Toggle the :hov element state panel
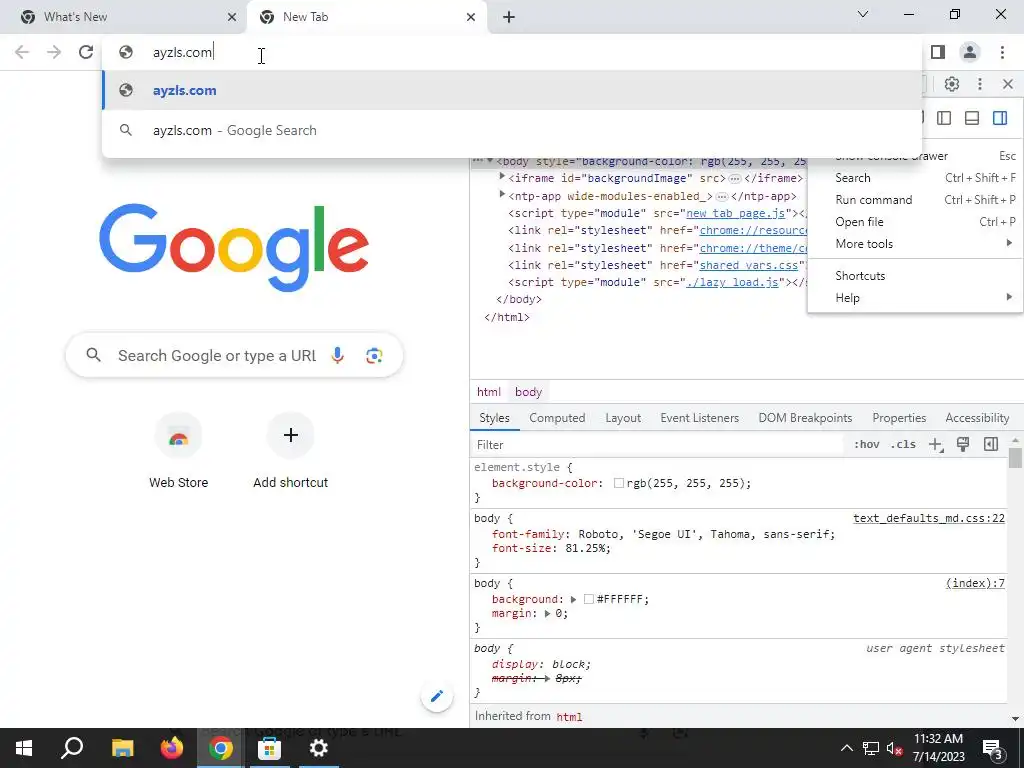Viewport: 1024px width, 768px height. coord(866,445)
